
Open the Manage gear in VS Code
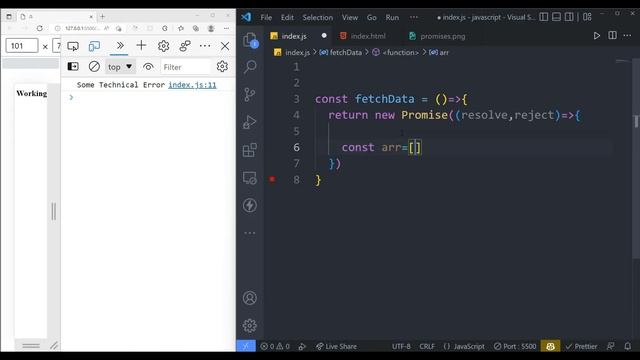point(250,325)
